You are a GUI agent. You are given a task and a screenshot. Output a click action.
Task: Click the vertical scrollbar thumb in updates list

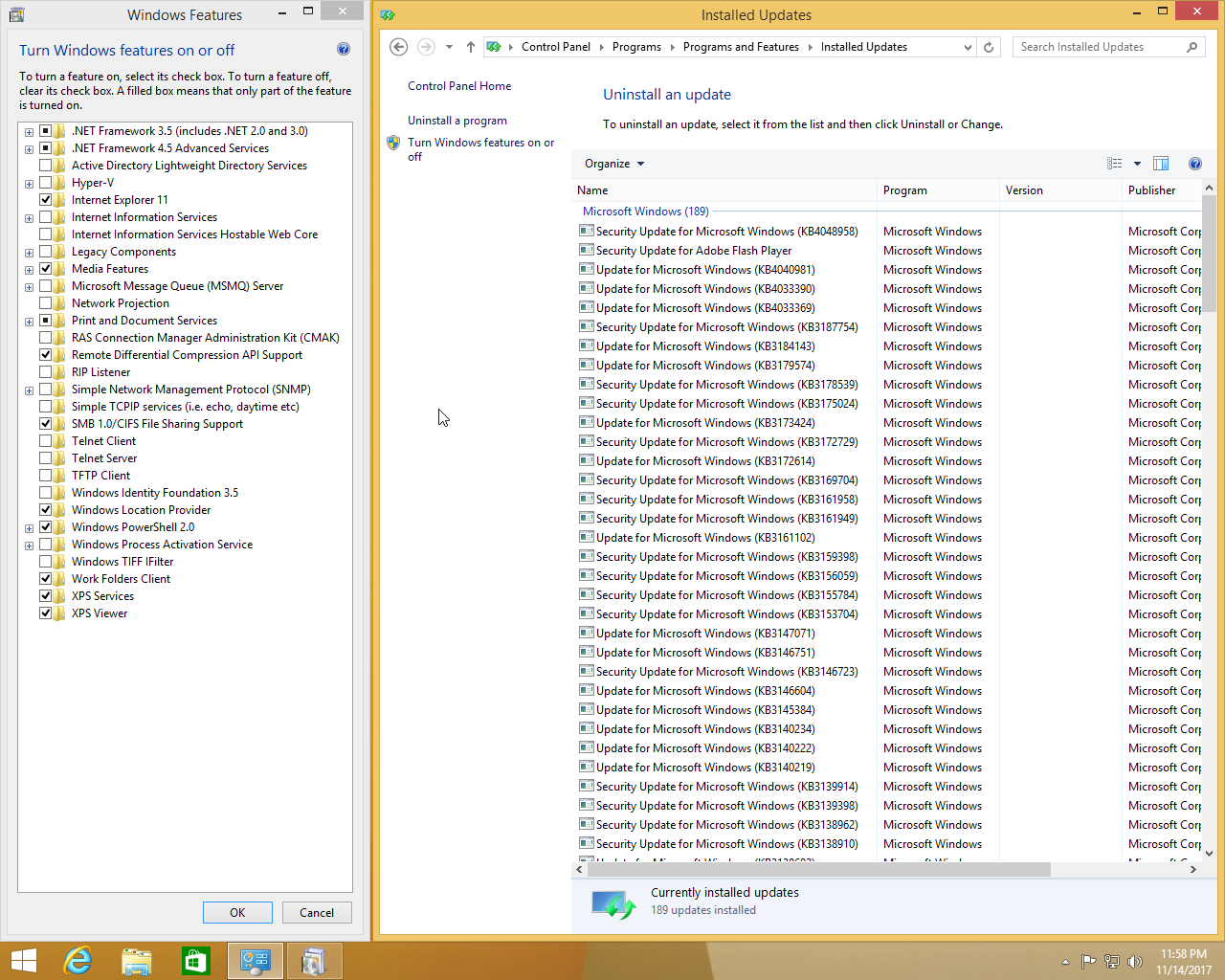coord(1209,254)
